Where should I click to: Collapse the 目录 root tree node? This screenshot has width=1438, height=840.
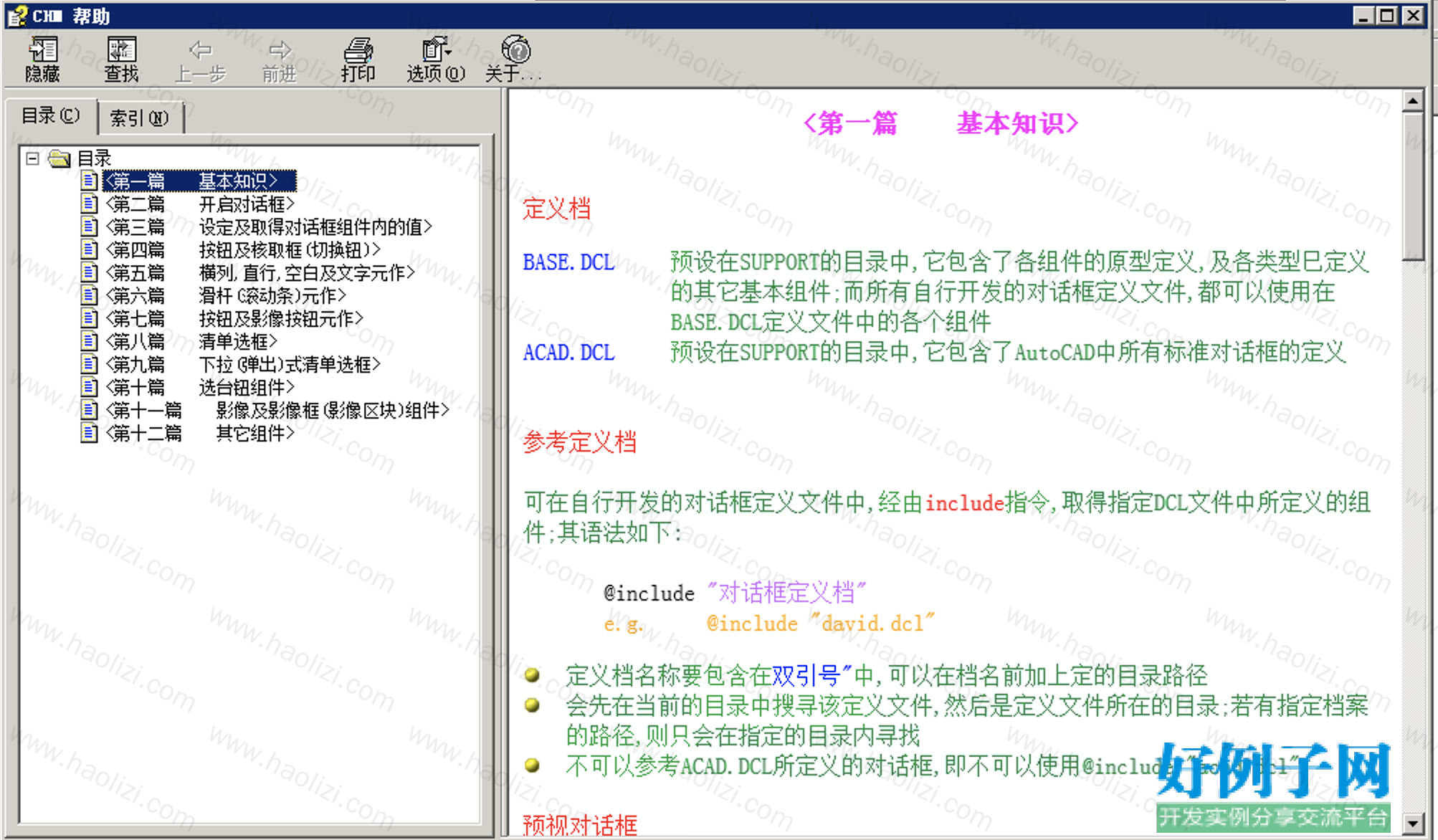32,158
